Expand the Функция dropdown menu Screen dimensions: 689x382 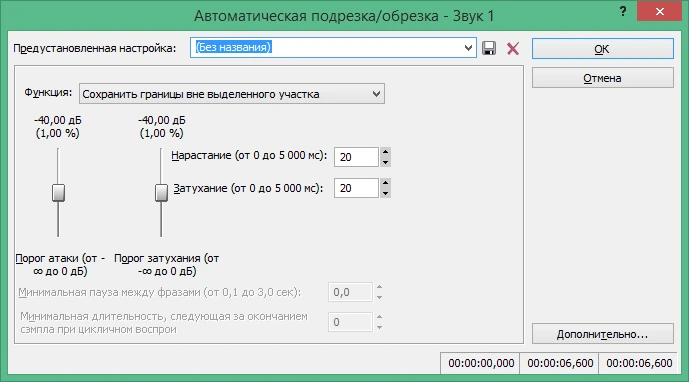pos(376,94)
